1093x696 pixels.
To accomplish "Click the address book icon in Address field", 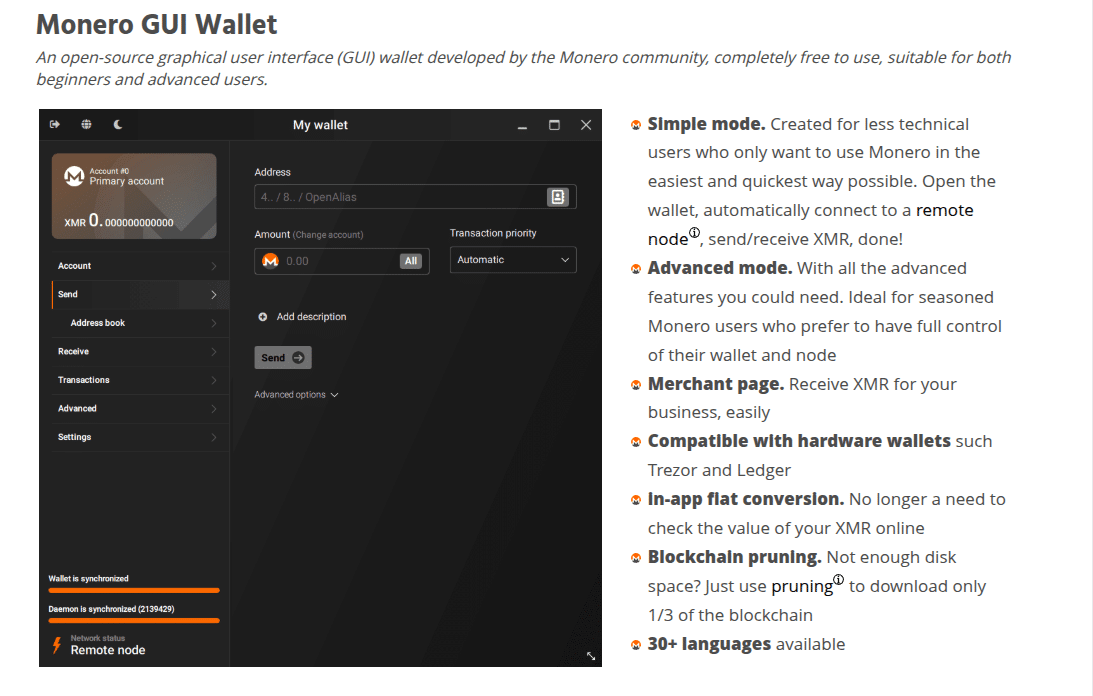I will coord(558,197).
